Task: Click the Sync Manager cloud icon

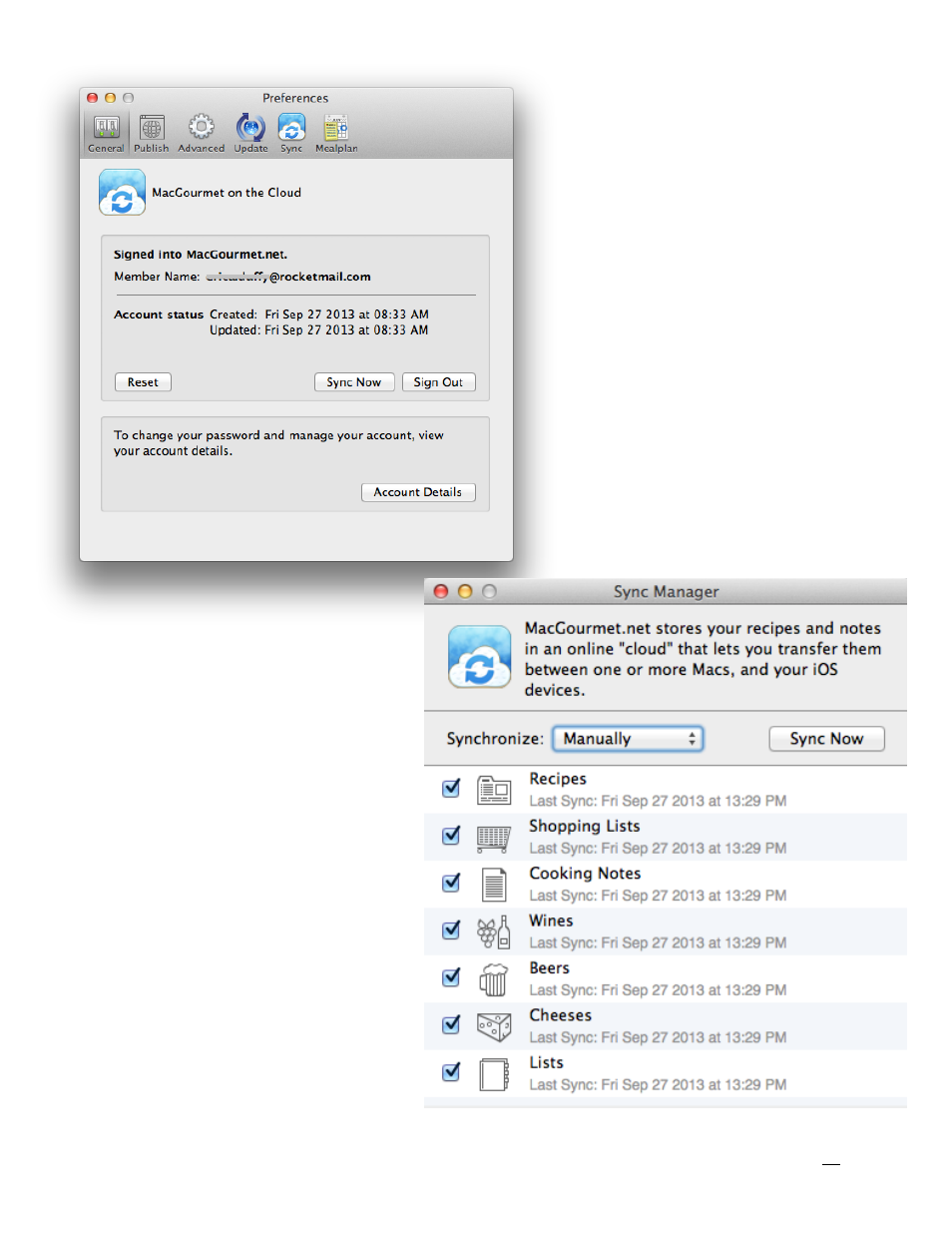Action: point(480,657)
